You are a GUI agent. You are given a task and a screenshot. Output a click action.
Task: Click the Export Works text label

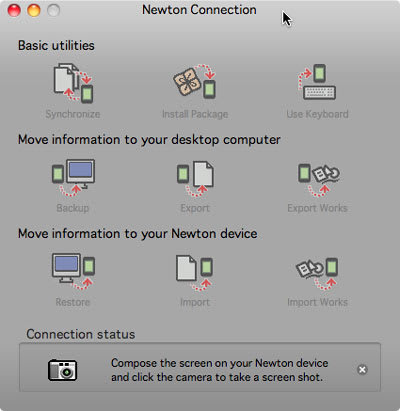click(x=317, y=208)
